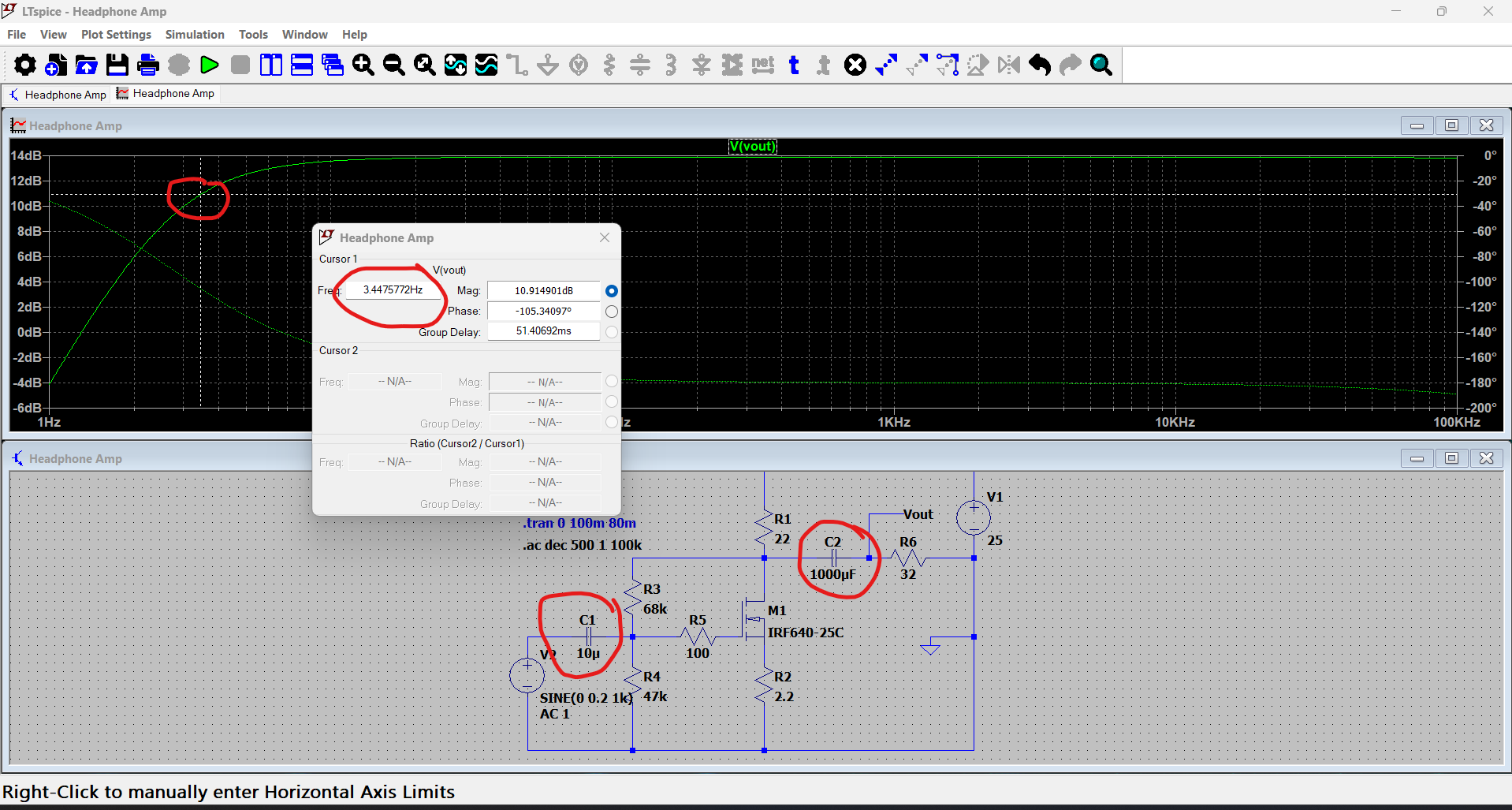Screen dimensions: 1512x810
Task: Select the Place Capacitor tool
Action: click(x=640, y=65)
